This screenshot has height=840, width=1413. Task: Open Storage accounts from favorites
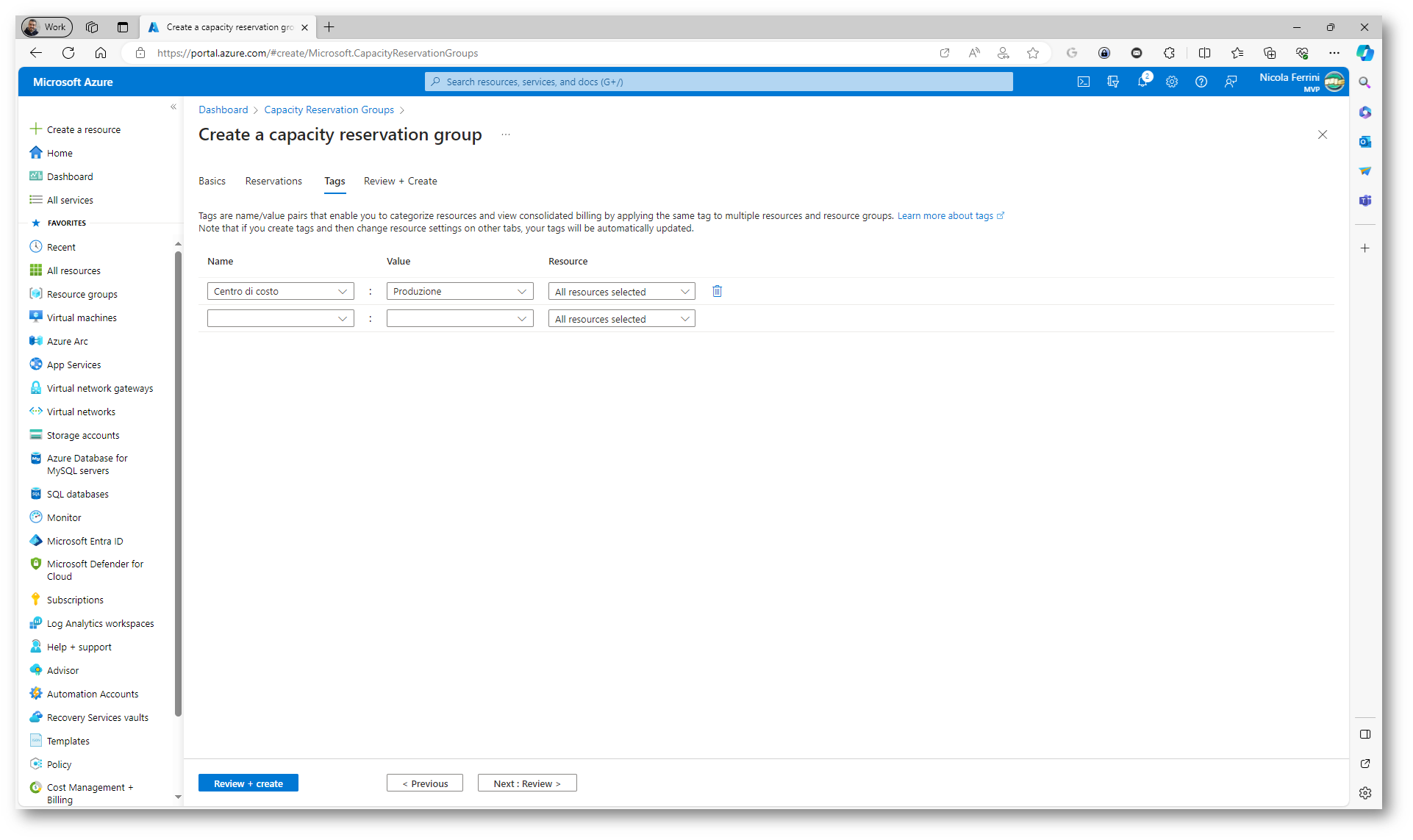[x=83, y=435]
